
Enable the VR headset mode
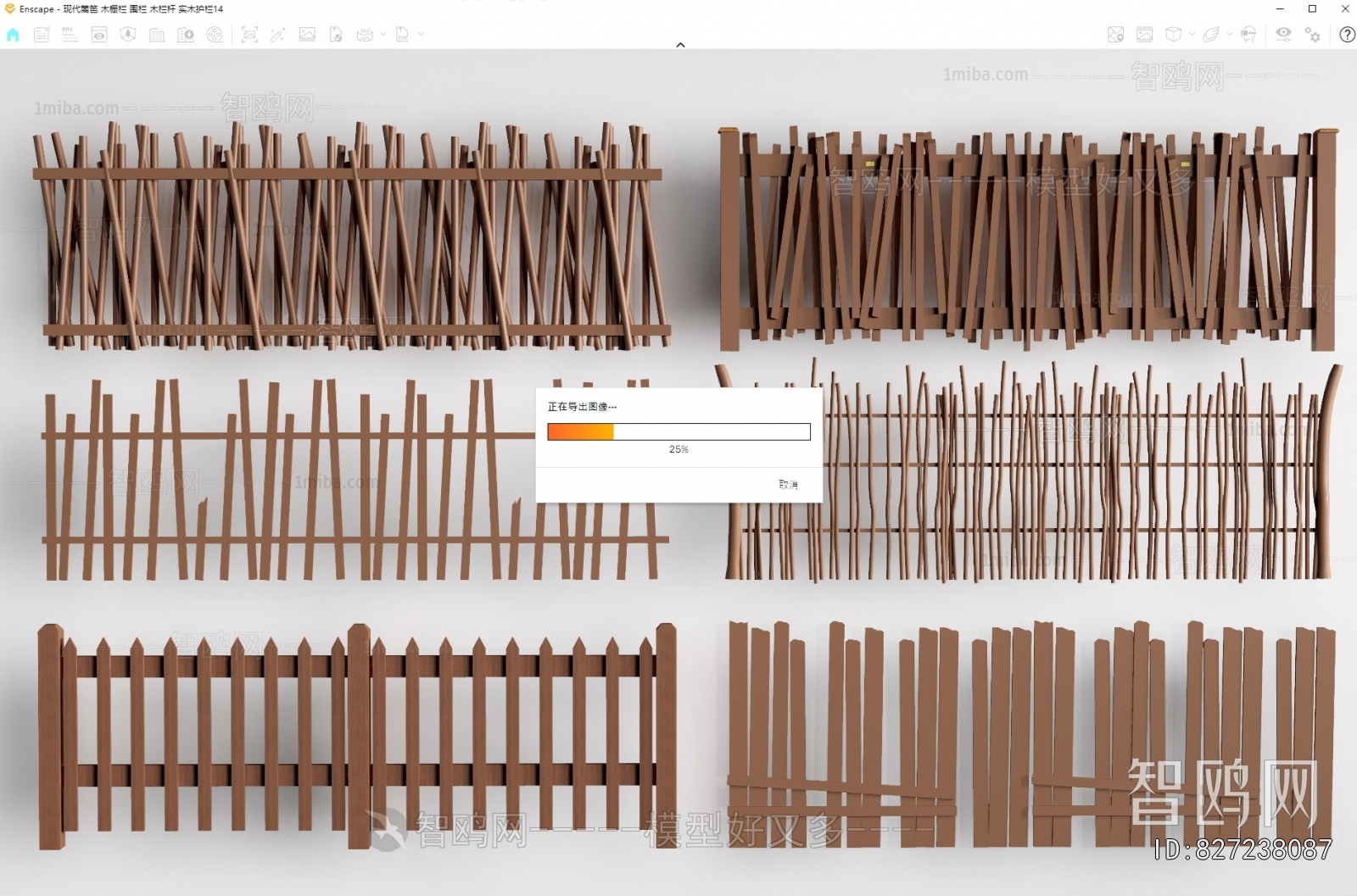[x=1248, y=35]
